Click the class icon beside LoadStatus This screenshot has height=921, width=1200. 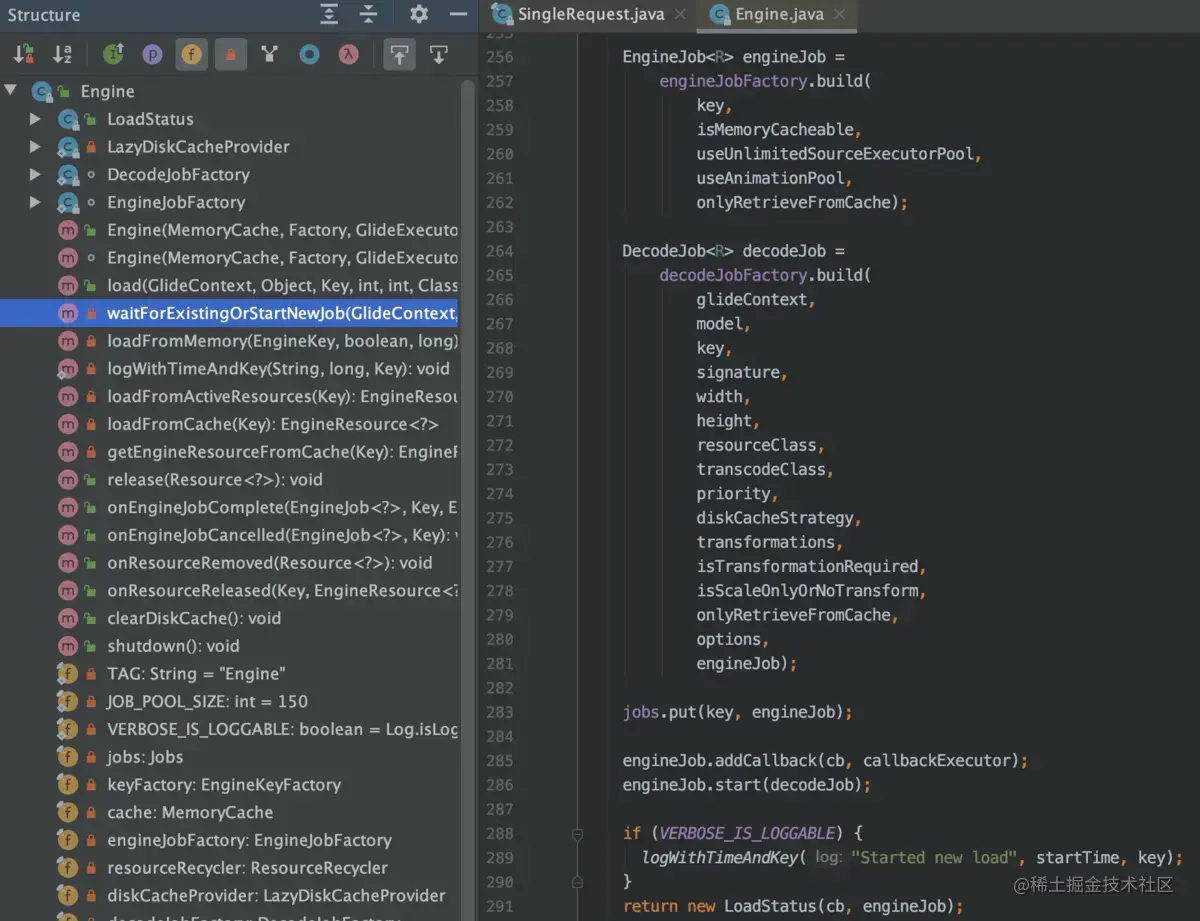68,119
